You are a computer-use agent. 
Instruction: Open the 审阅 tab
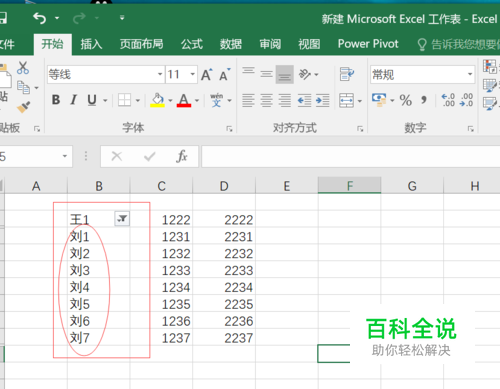click(x=270, y=44)
